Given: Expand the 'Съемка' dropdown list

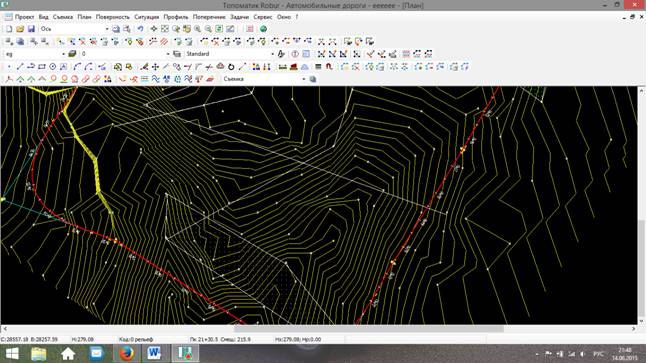Looking at the screenshot, I should pos(304,79).
